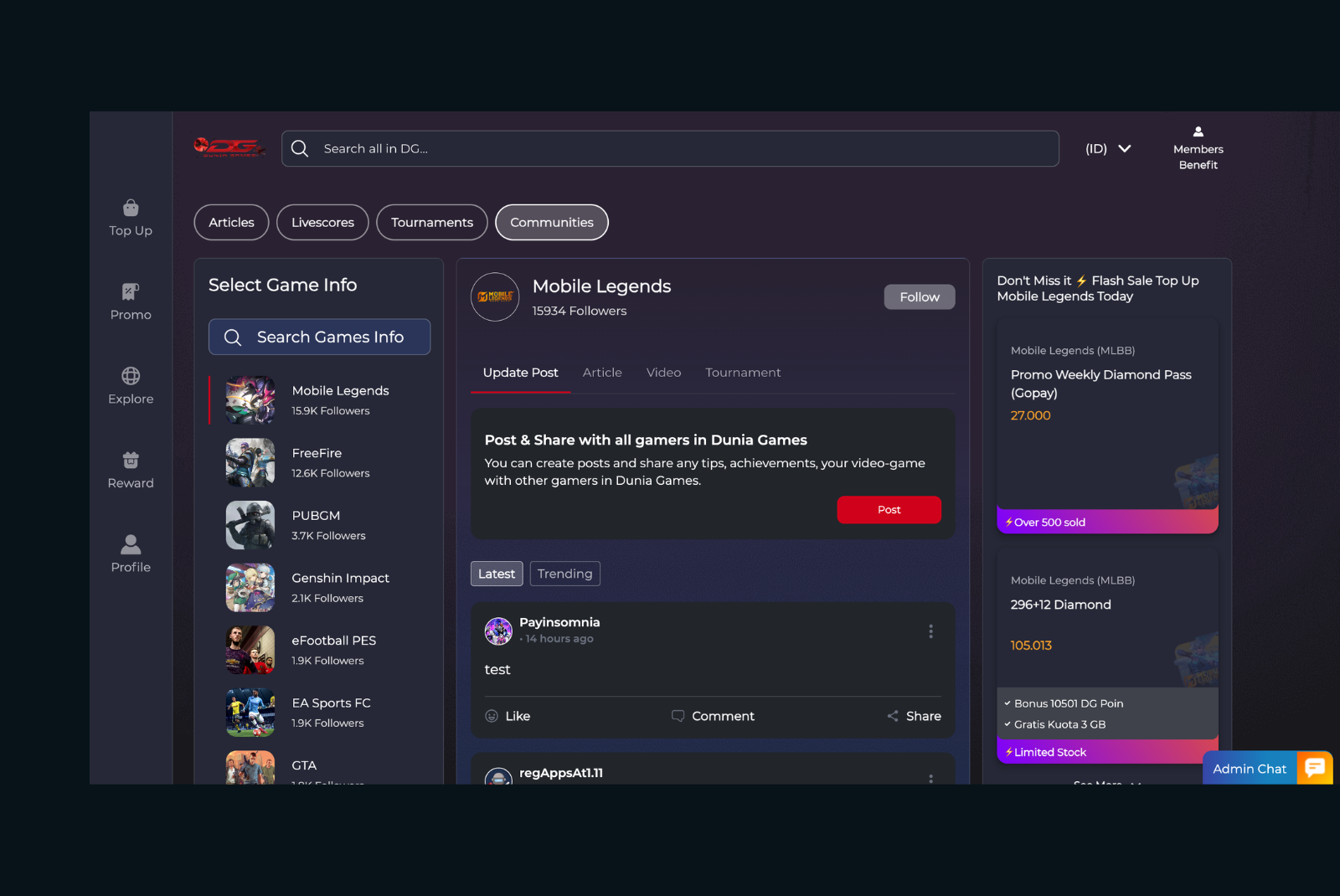Select GTA game thumbnail
Image resolution: width=1340 pixels, height=896 pixels.
(250, 768)
